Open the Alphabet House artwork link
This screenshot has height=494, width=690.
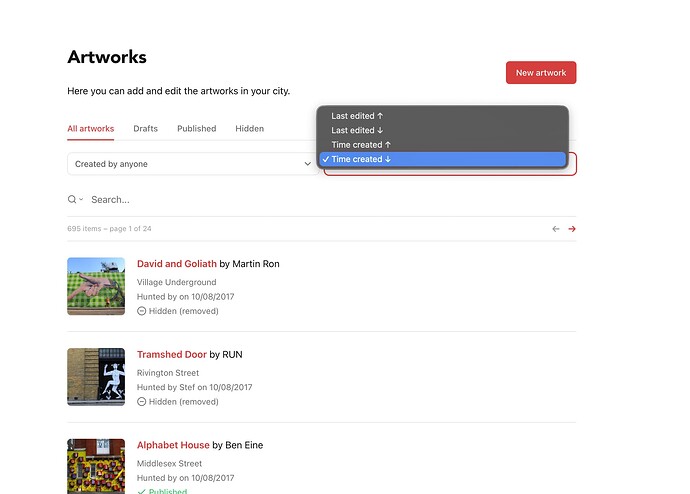[173, 445]
